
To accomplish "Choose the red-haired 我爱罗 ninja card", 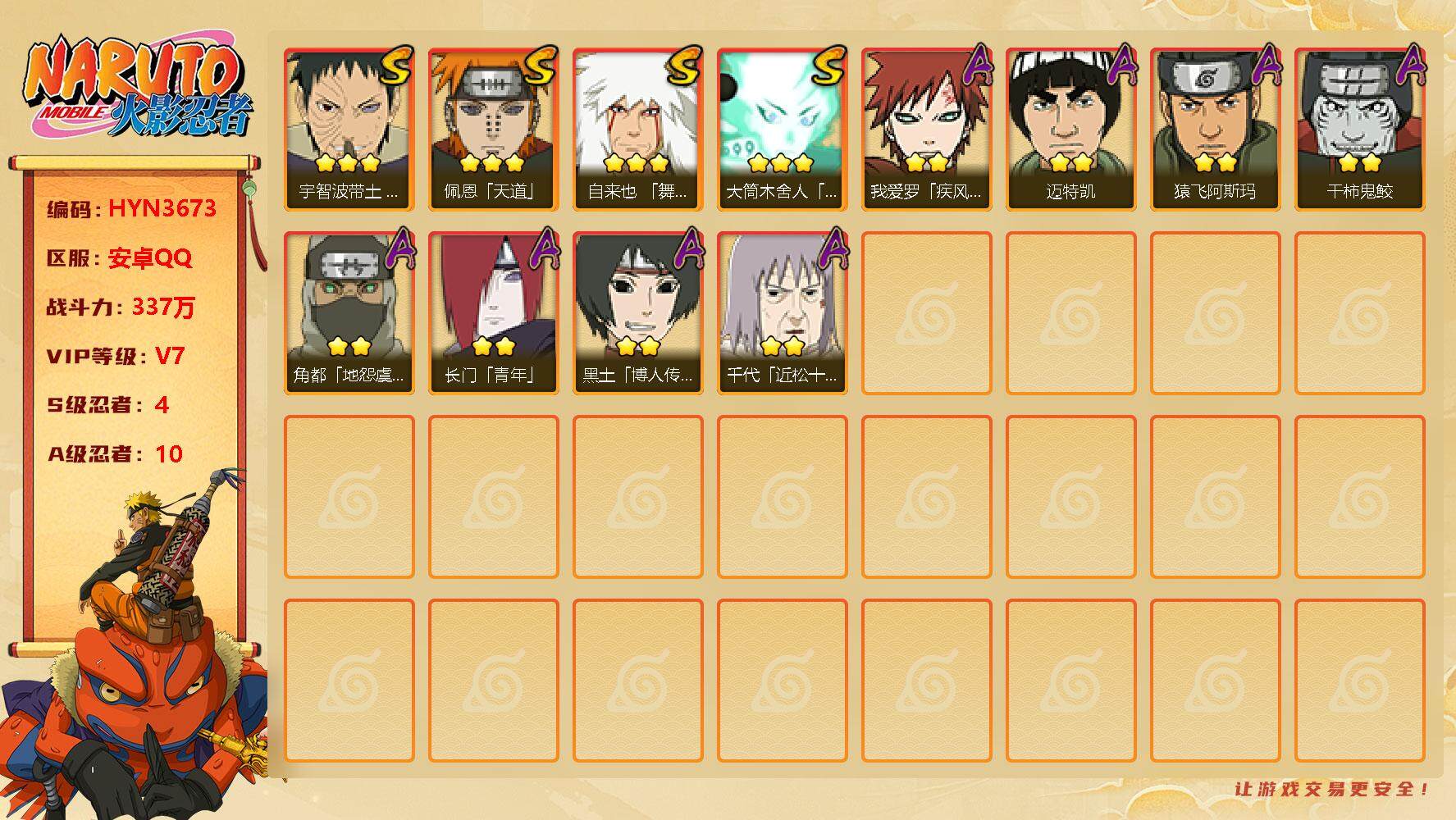I will tap(927, 130).
